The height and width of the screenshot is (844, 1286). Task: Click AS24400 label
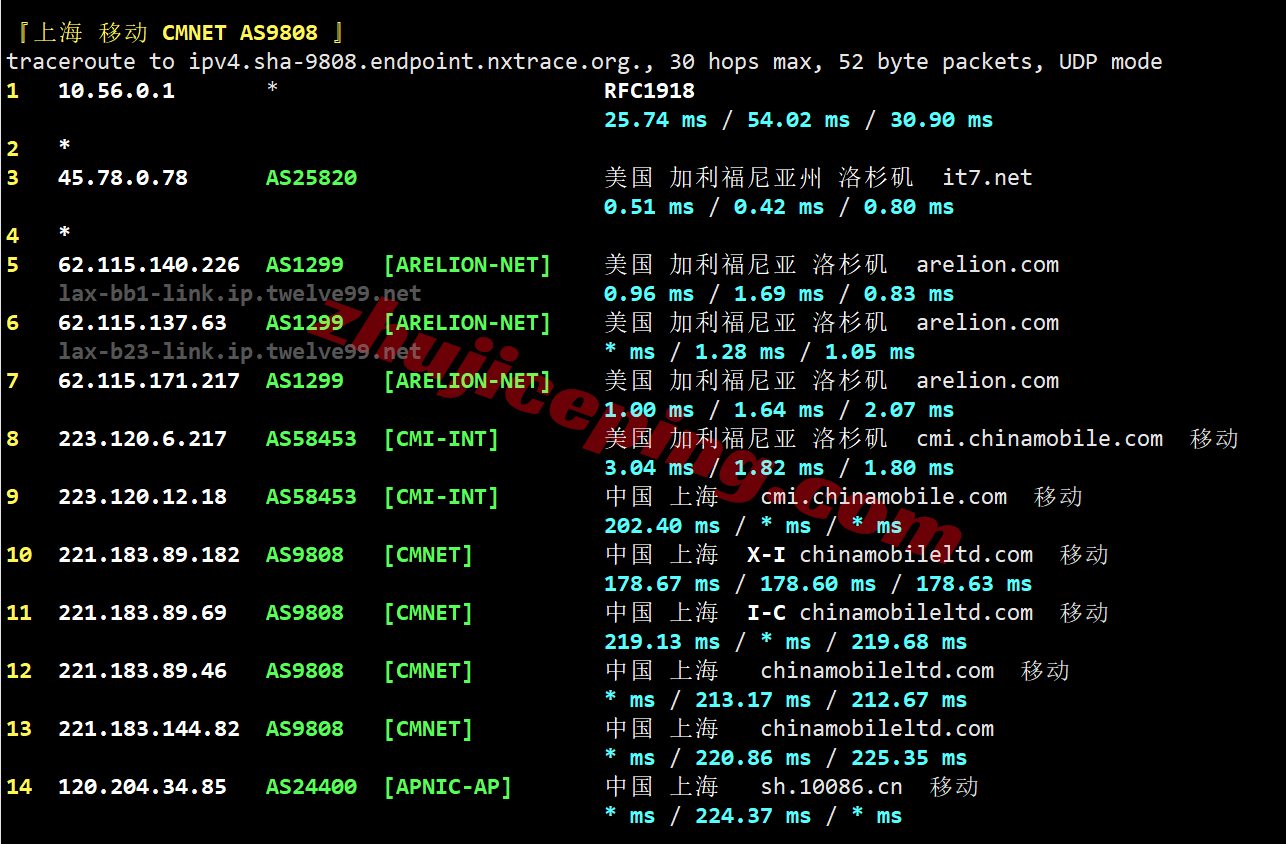(x=311, y=787)
